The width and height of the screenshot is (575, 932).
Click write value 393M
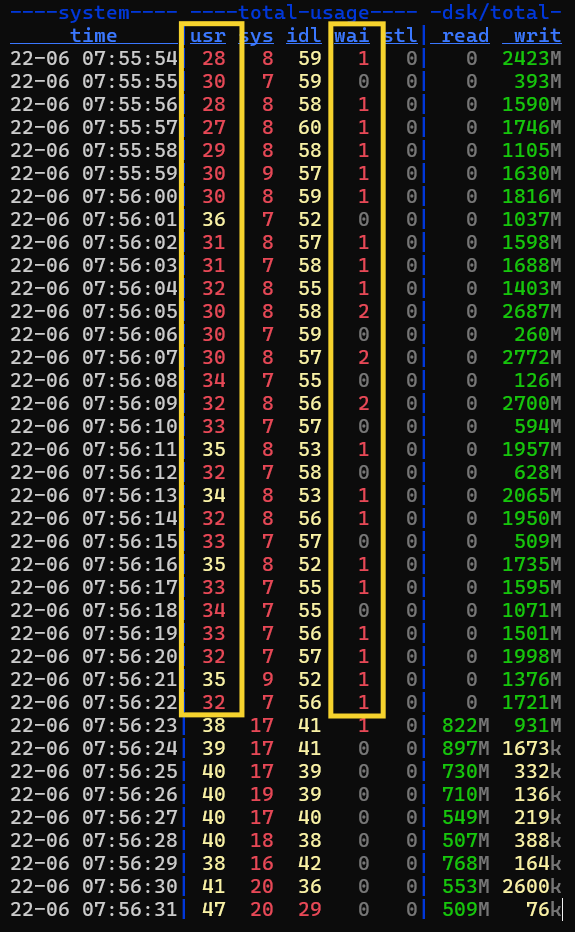[538, 81]
